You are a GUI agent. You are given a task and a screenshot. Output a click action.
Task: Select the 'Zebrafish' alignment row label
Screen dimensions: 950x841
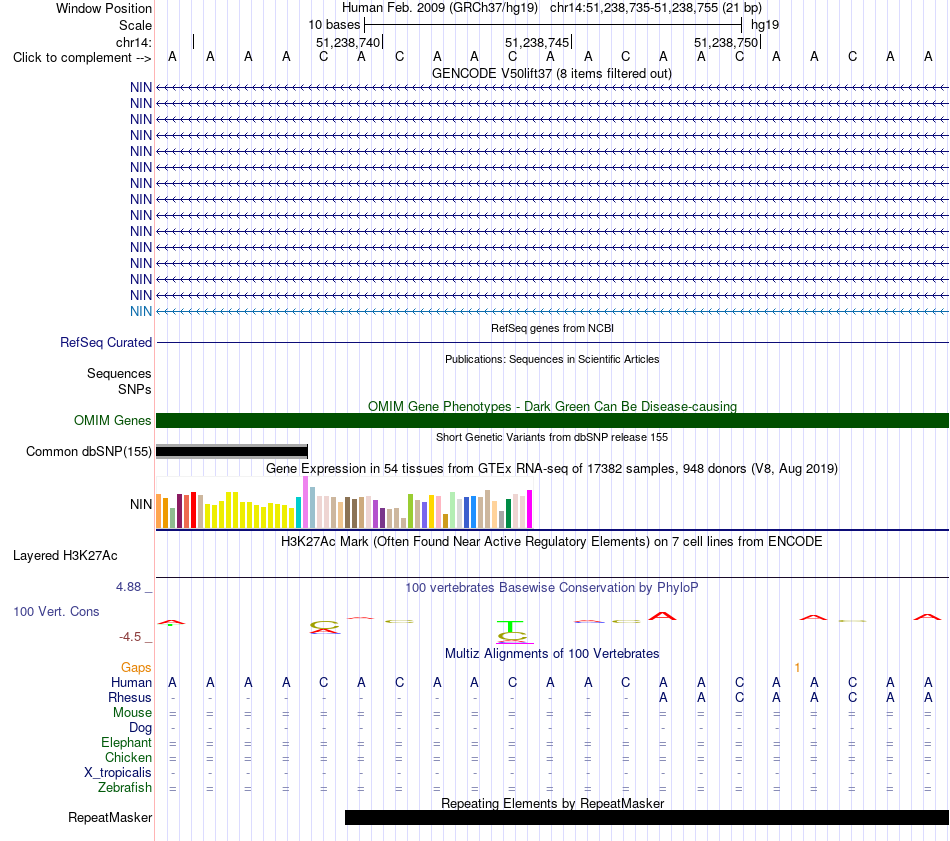pyautogui.click(x=125, y=787)
